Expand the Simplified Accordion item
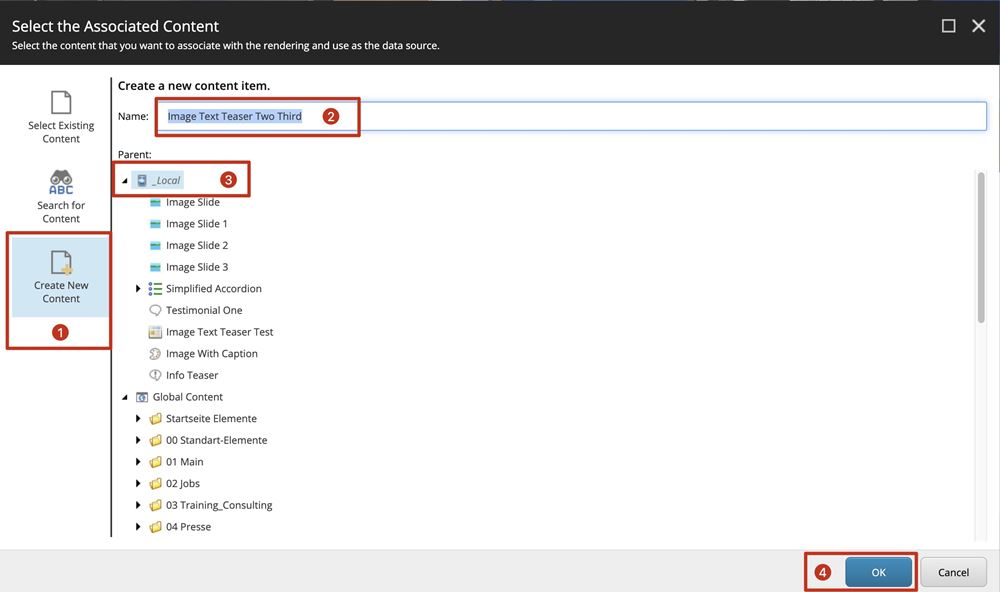 [139, 289]
